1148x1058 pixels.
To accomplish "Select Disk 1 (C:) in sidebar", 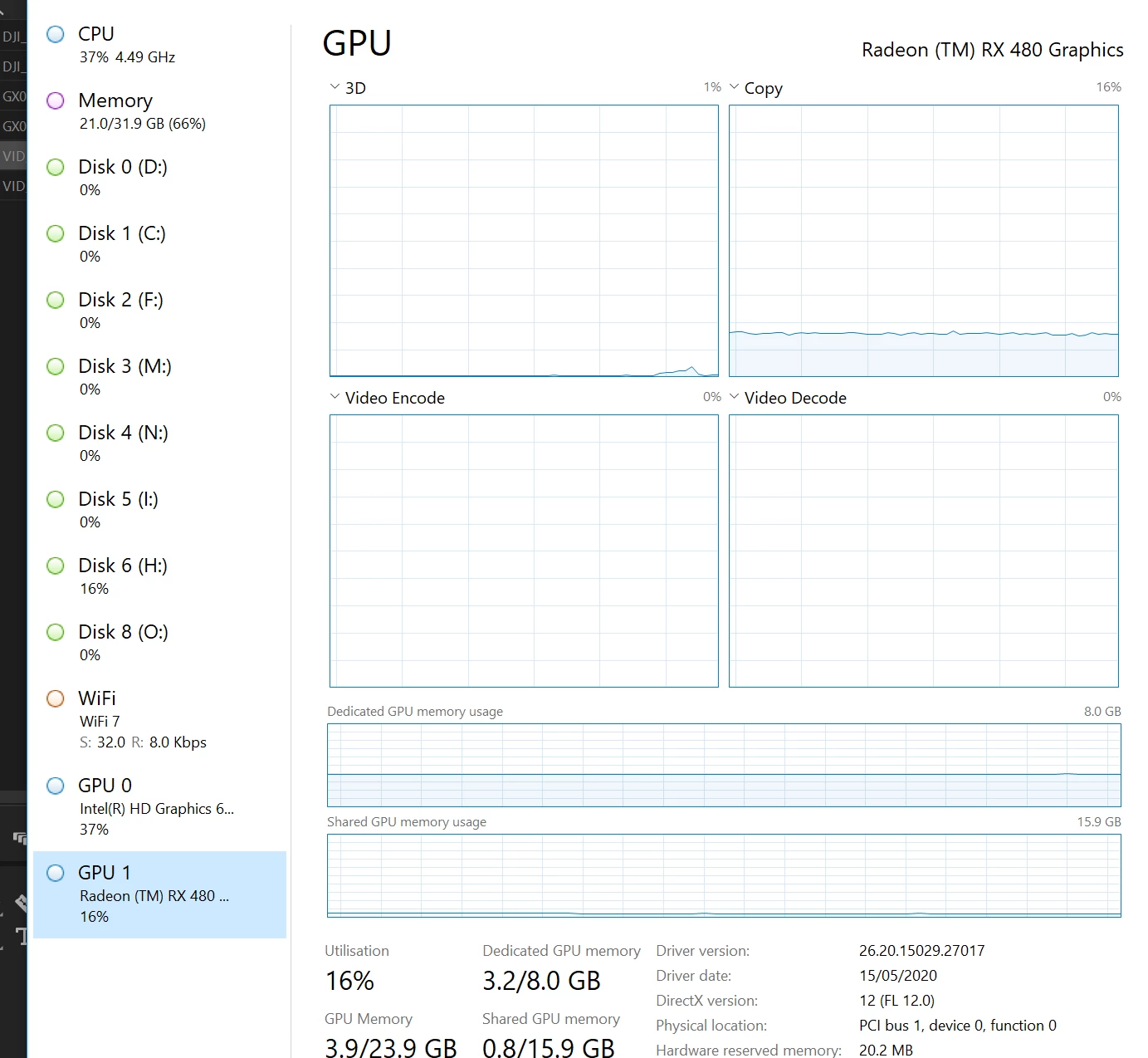I will coord(159,245).
